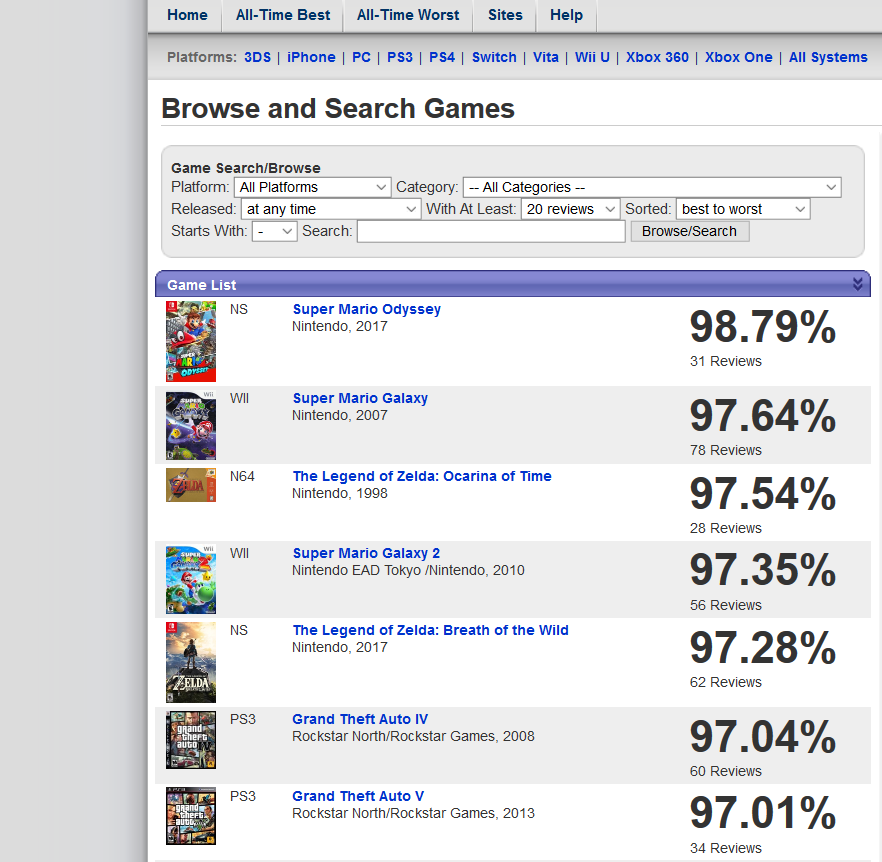Click the 56 Reviews count
Screen dimensions: 882x862
pyautogui.click(x=726, y=605)
